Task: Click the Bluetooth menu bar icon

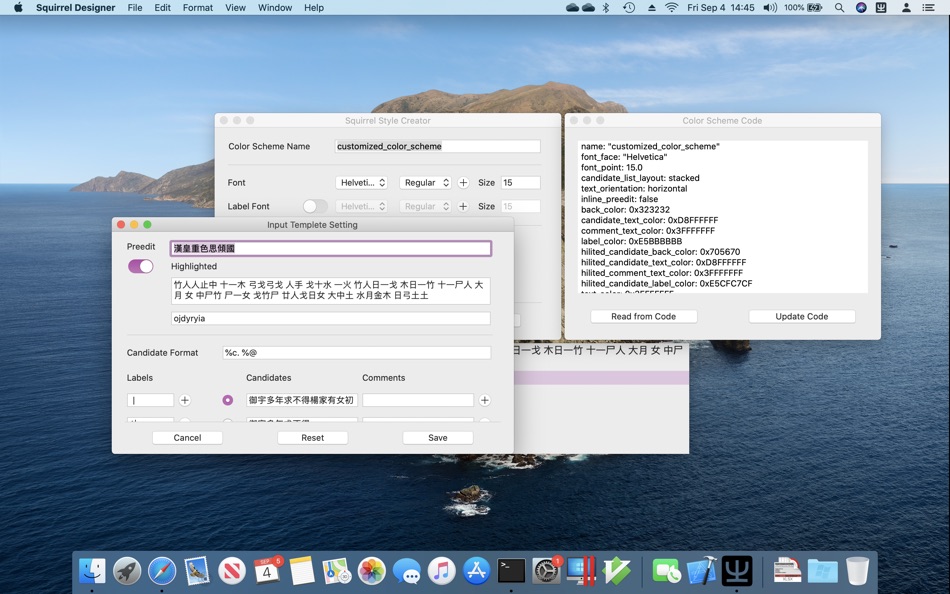Action: (x=605, y=7)
